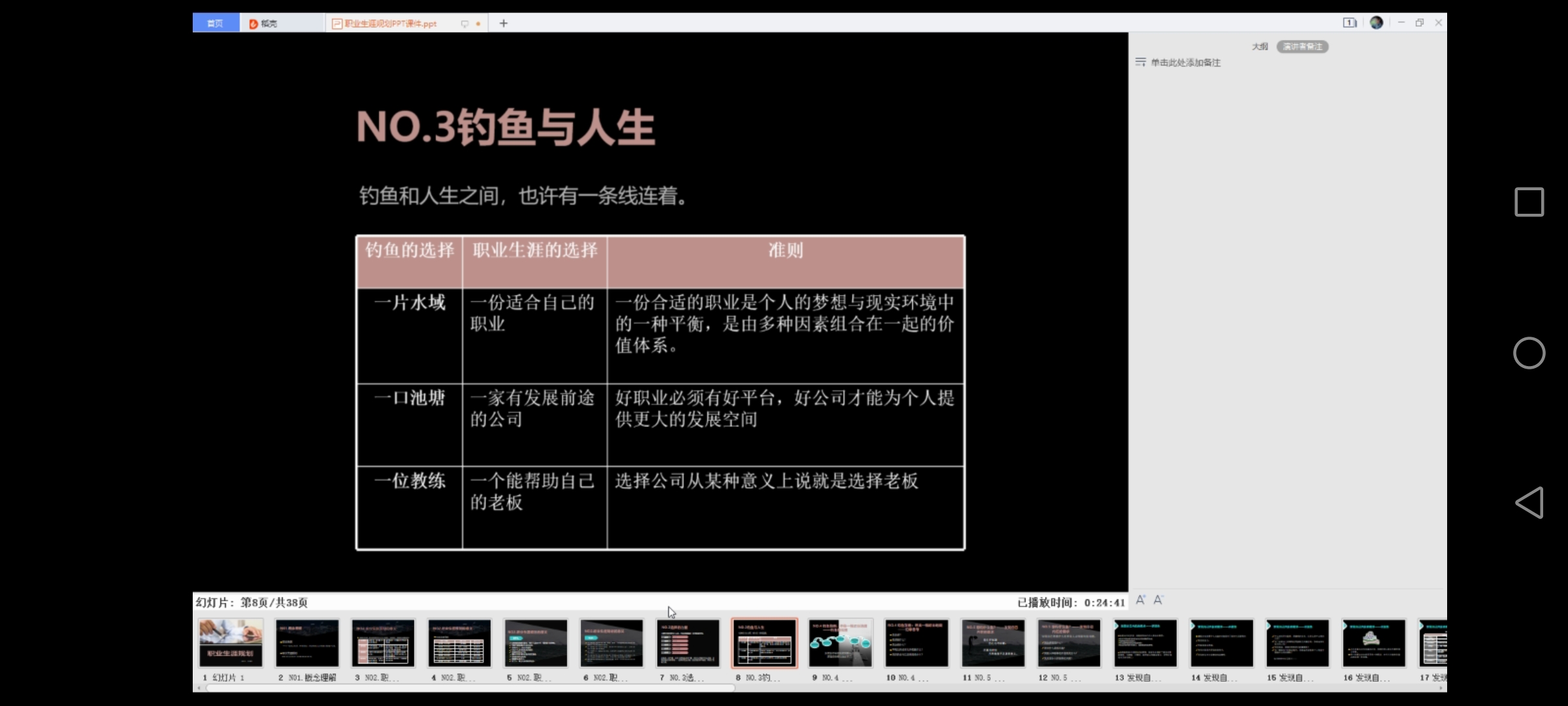Select slide 9 thumbnail NO.4
Viewport: 1568px width, 706px height.
840,644
